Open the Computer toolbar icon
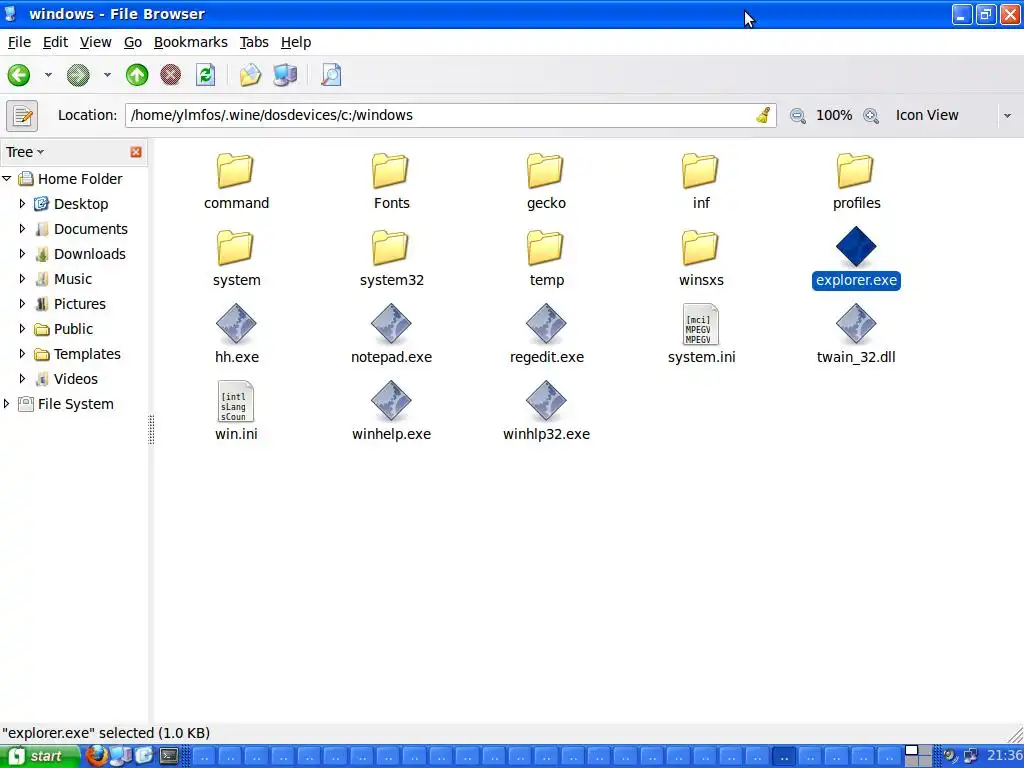 pos(285,75)
